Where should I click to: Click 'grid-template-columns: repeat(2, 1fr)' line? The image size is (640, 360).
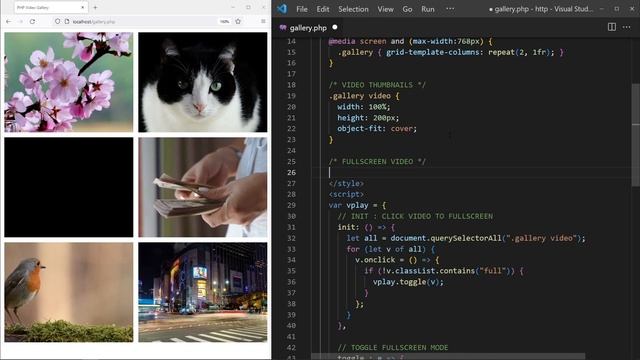[451, 52]
